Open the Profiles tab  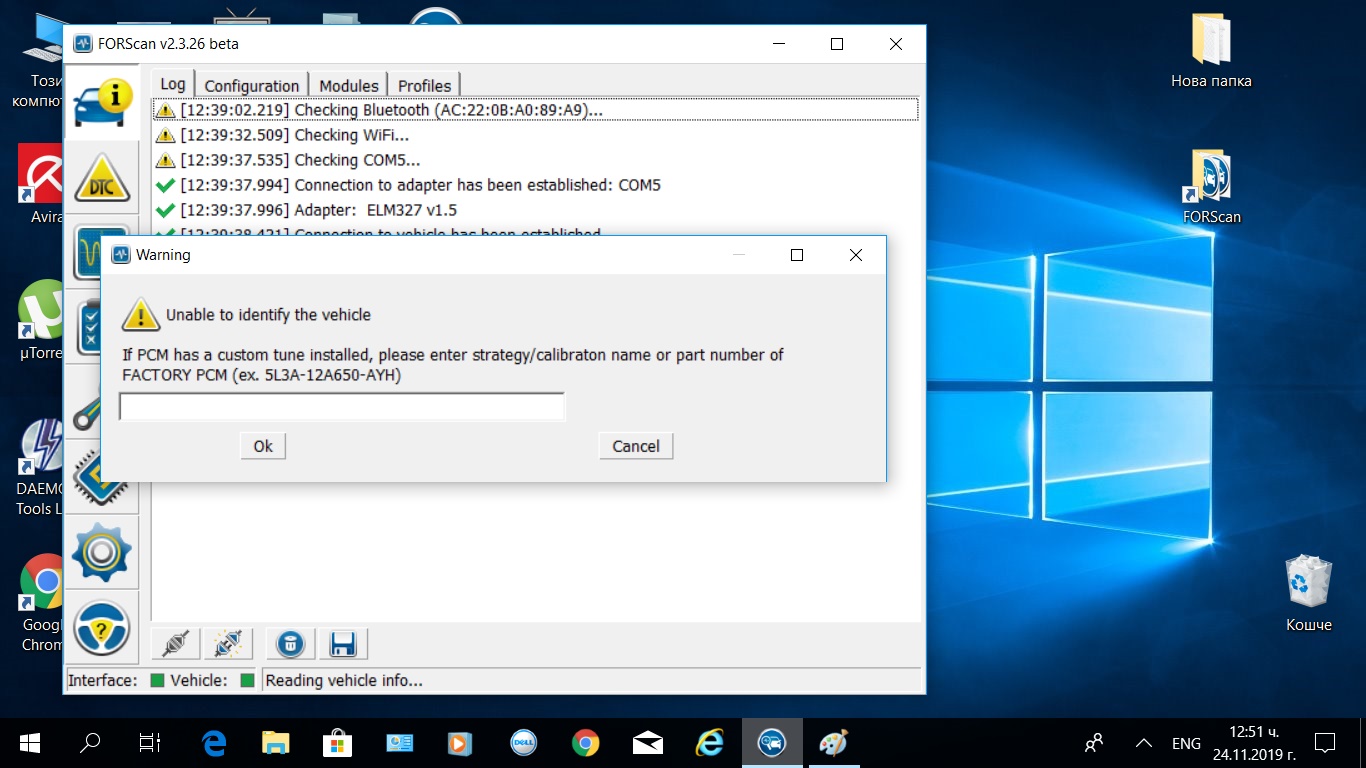tap(425, 86)
